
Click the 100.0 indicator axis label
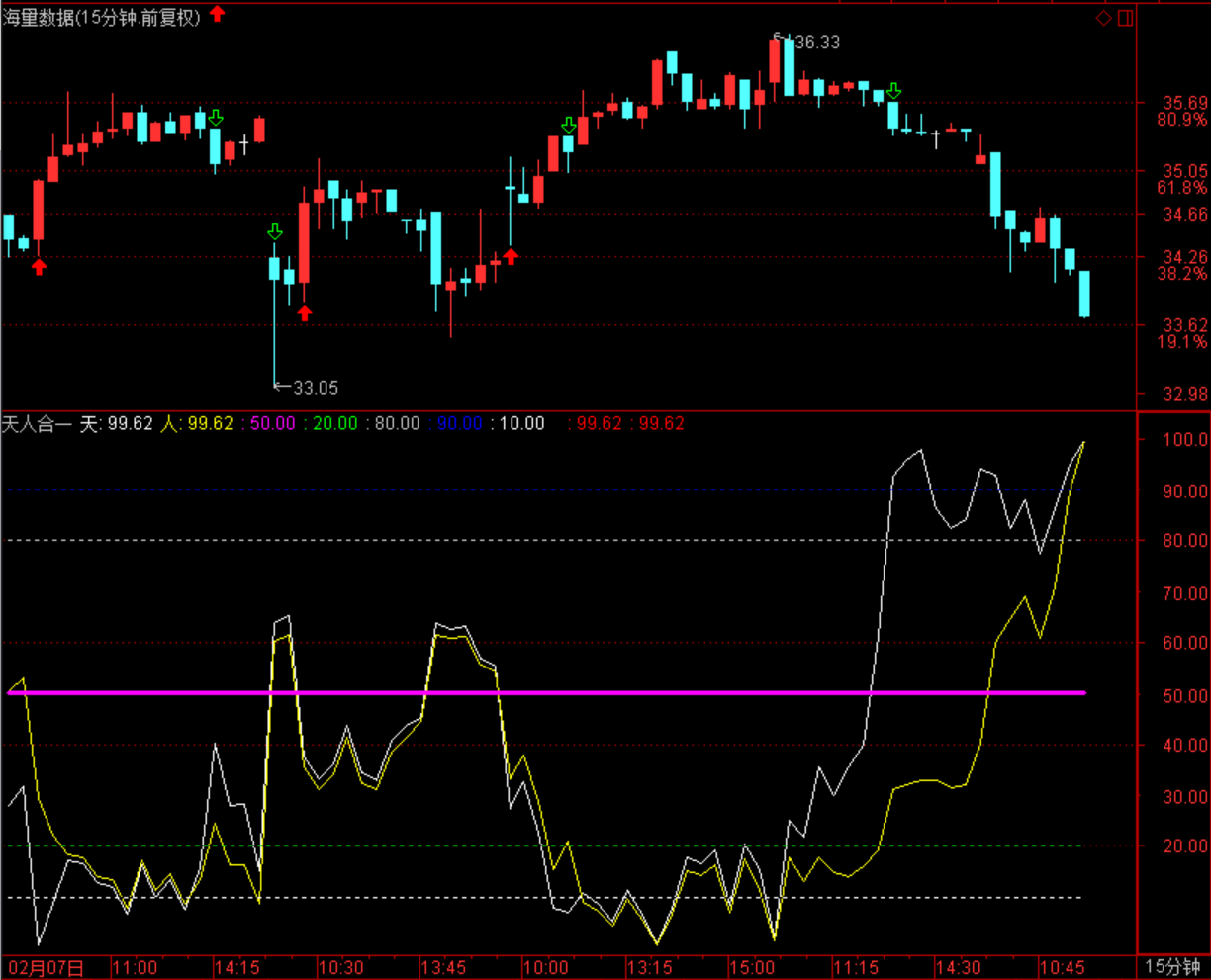point(1185,440)
